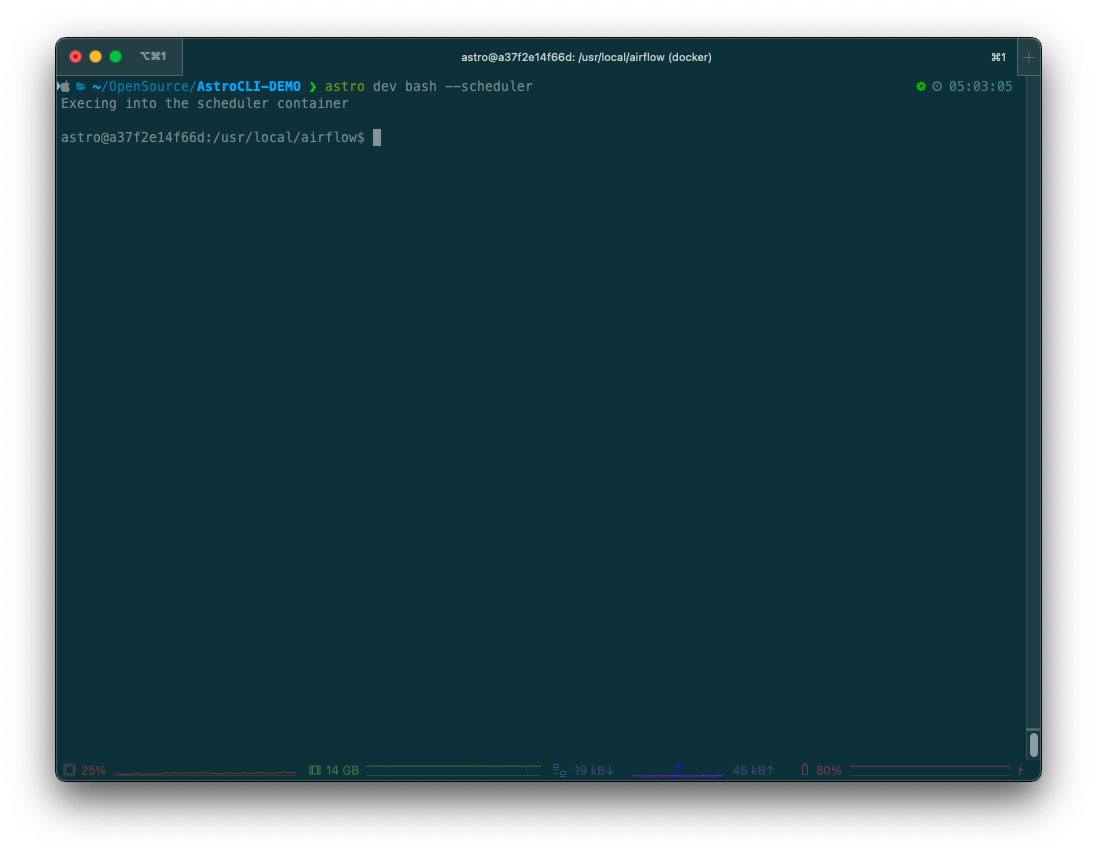The width and height of the screenshot is (1097, 855).
Task: Close the window with red button
Action: coord(76,57)
